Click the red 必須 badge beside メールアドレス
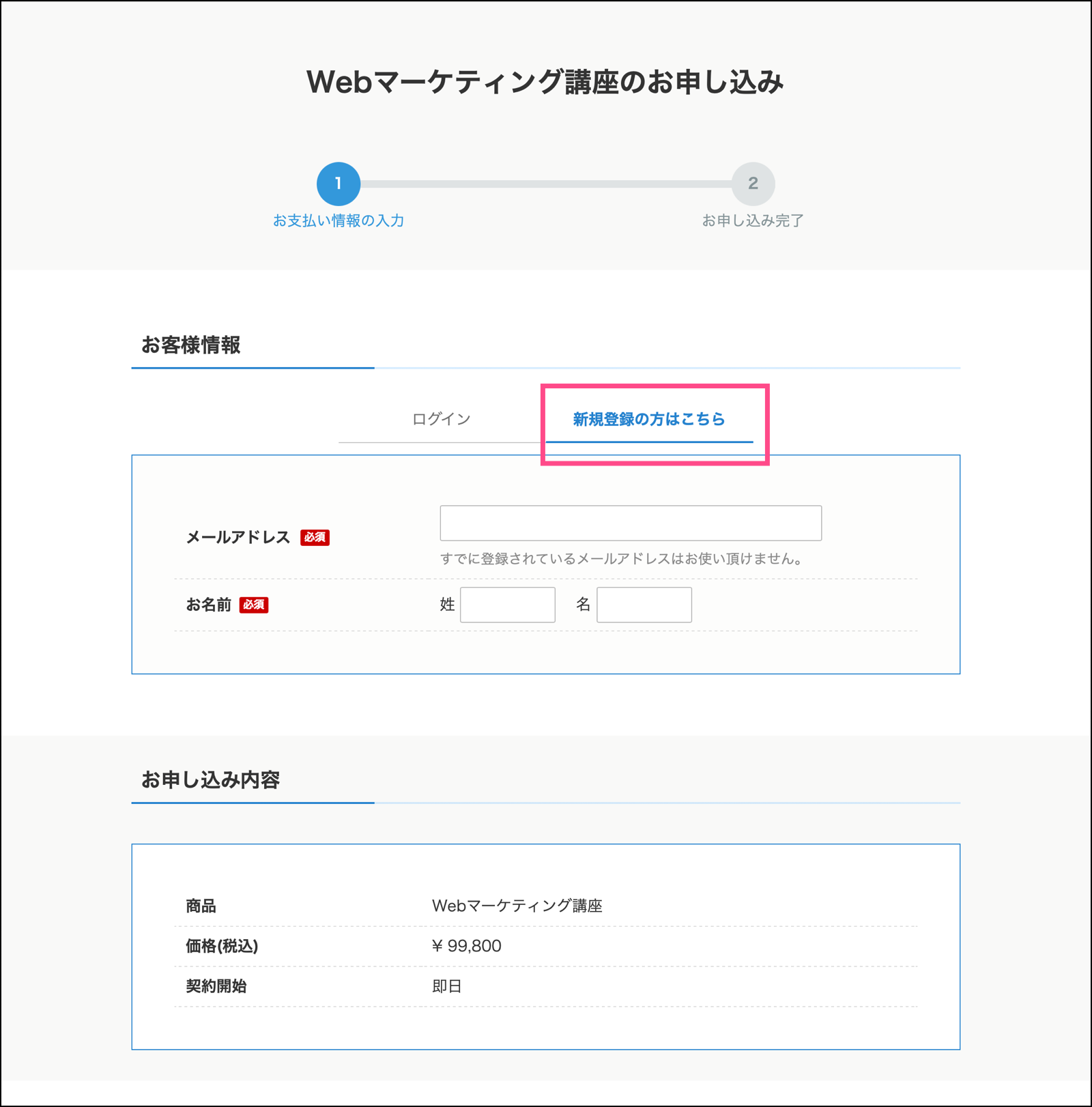Image resolution: width=1092 pixels, height=1107 pixels. (x=315, y=538)
